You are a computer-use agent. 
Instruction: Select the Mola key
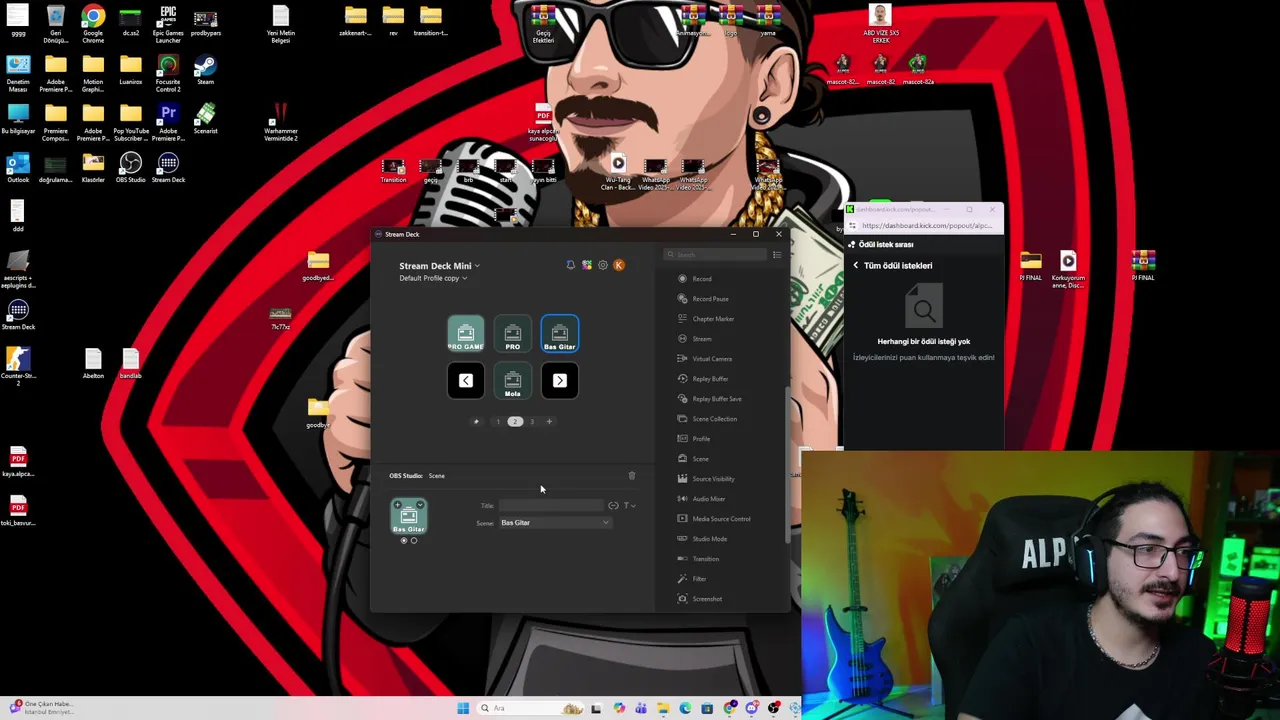point(513,381)
